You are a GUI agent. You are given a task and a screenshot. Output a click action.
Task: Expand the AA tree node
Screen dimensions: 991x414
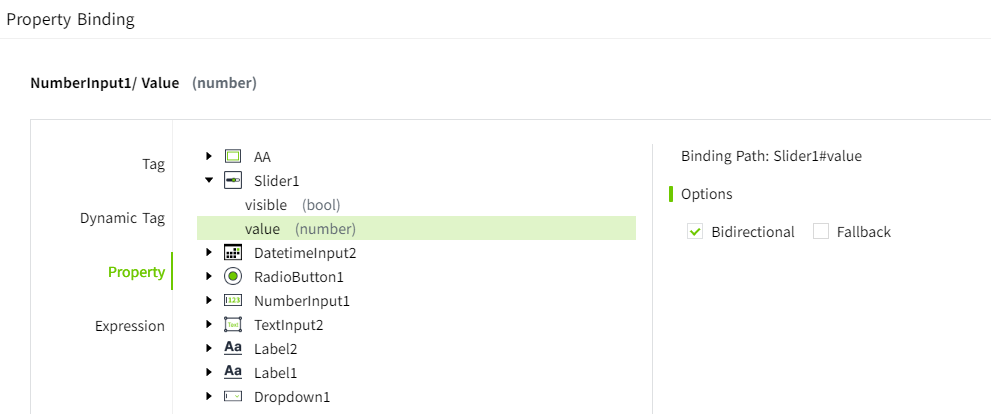[209, 156]
